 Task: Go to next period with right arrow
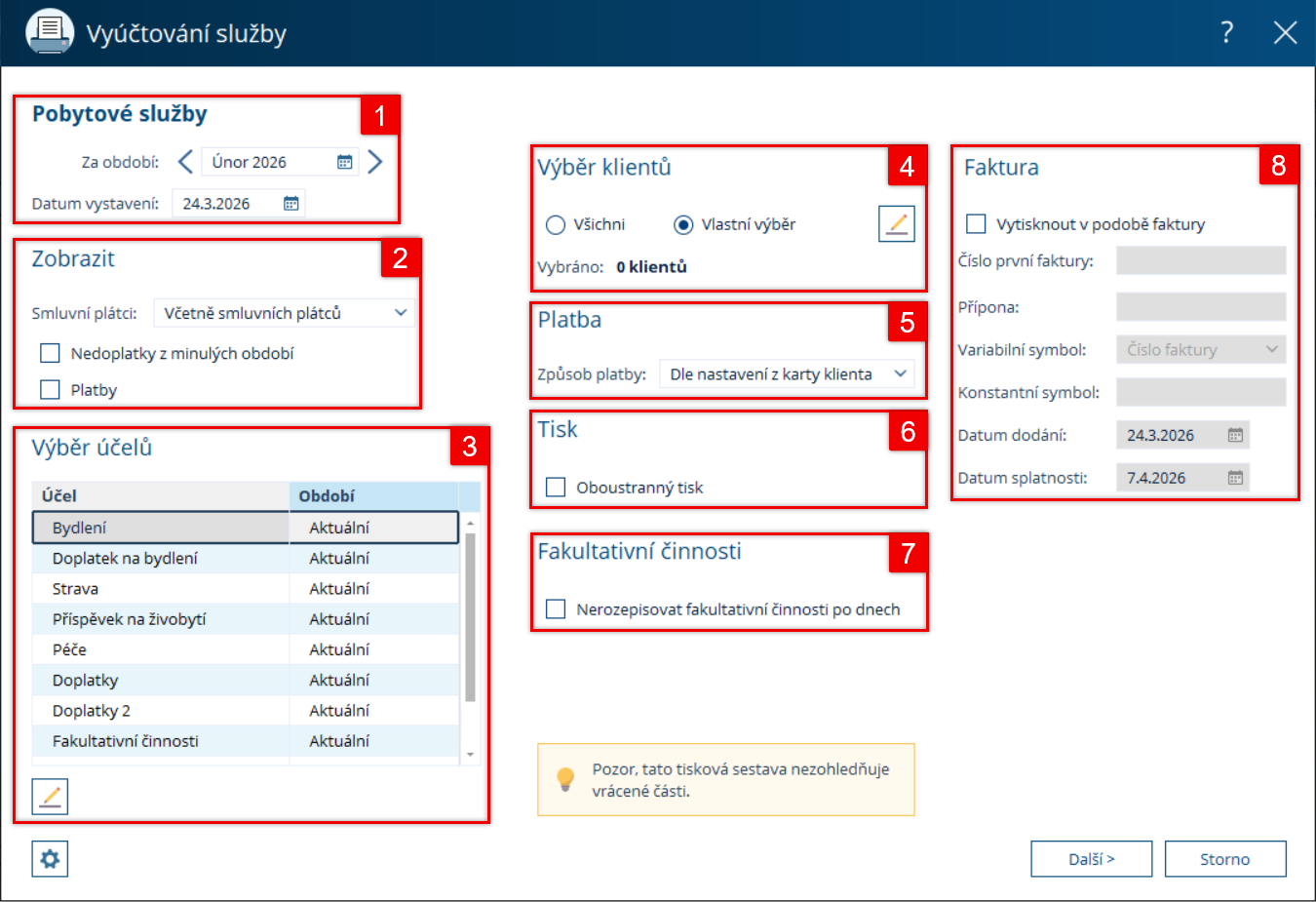pos(375,161)
